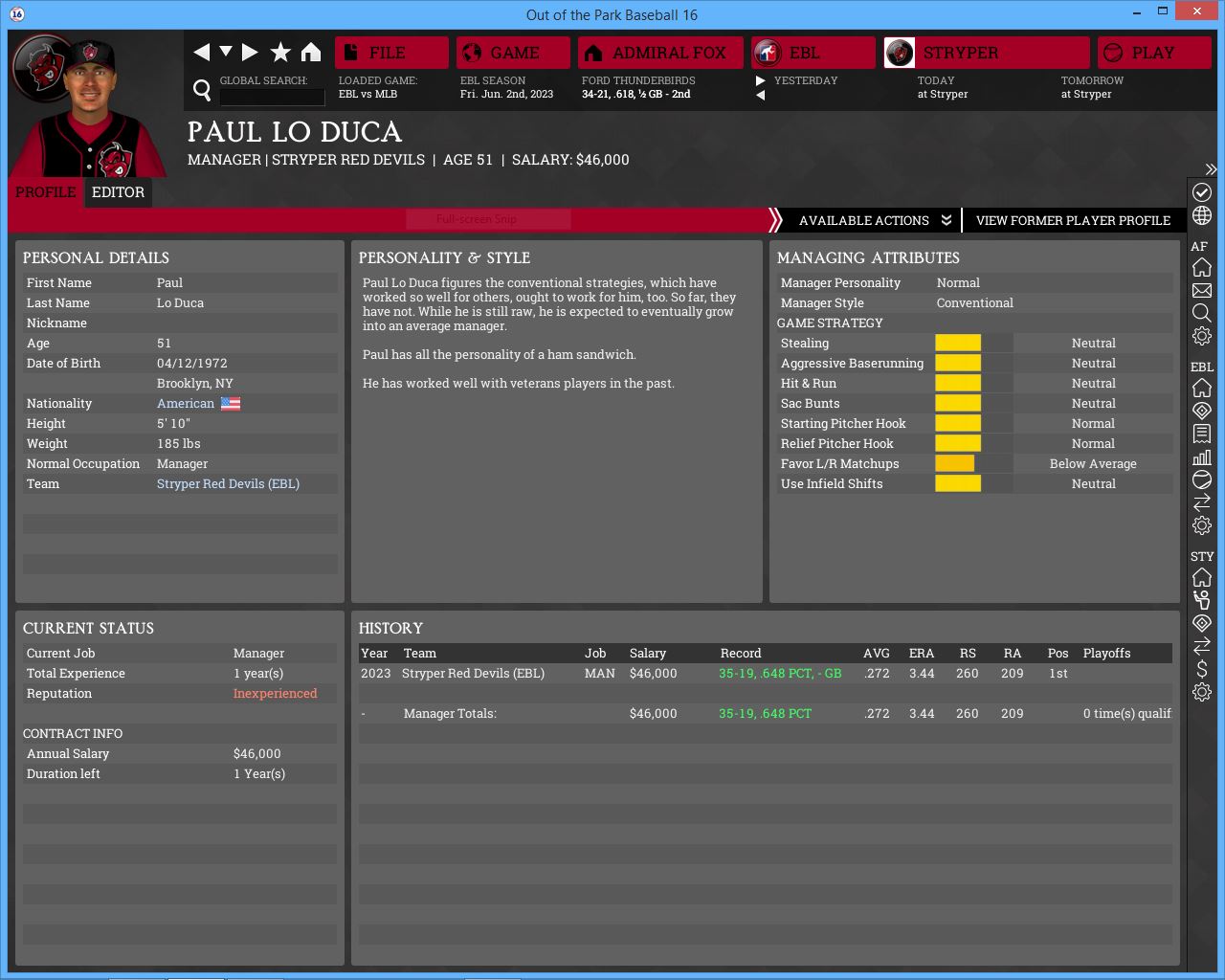The width and height of the screenshot is (1225, 980).
Task: Open the EBL transactions arrows icon
Action: (x=1202, y=502)
